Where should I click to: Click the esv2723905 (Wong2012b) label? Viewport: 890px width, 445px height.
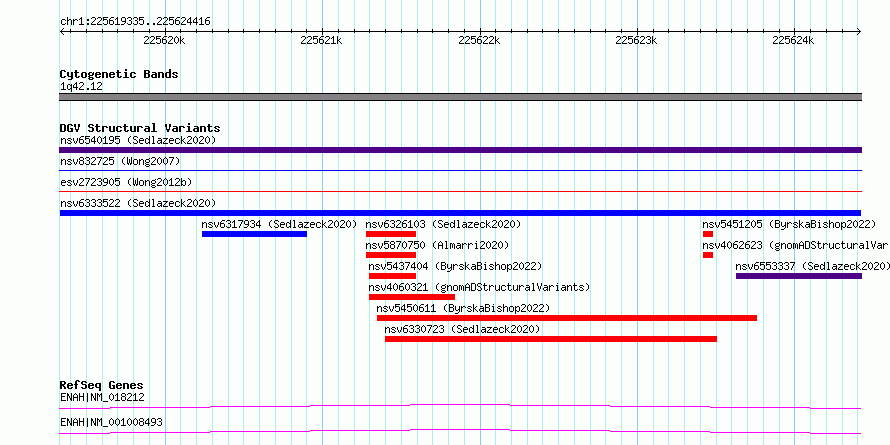click(126, 182)
